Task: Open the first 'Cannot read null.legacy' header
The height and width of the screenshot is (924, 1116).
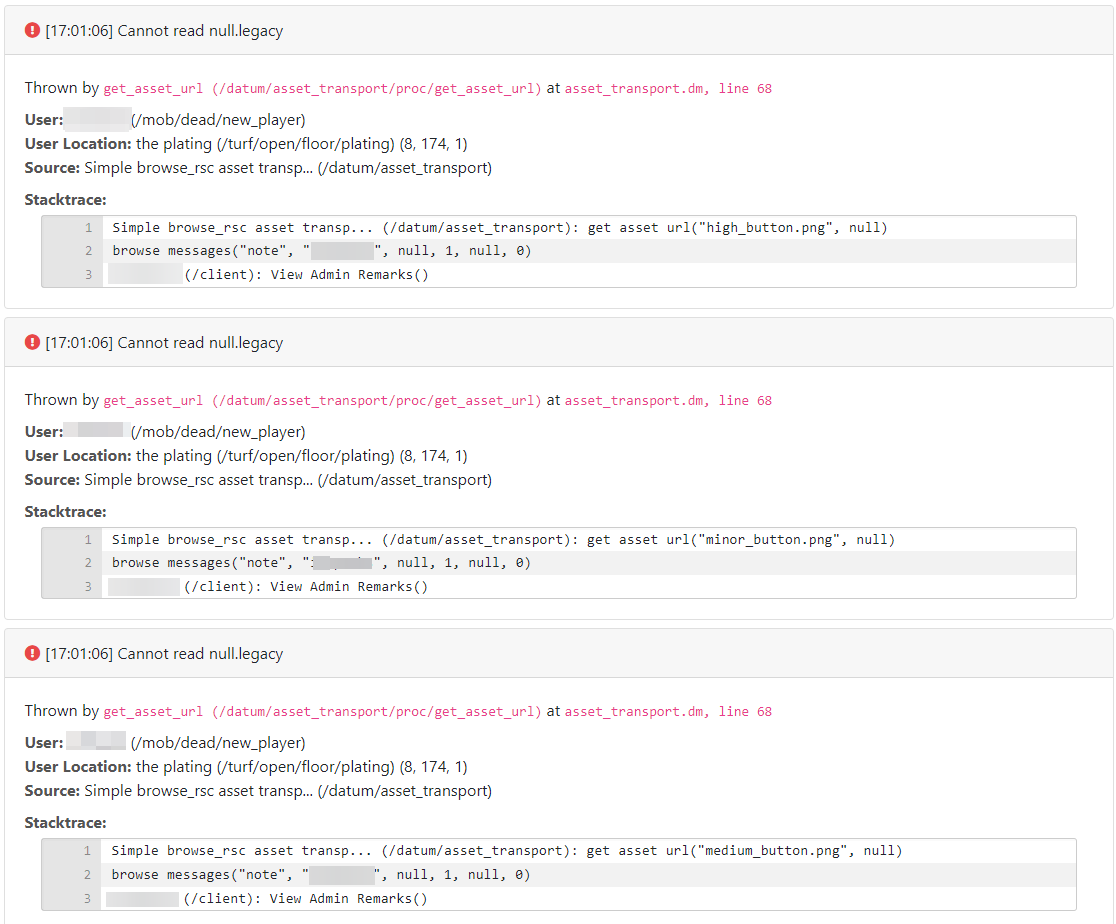Action: (x=559, y=31)
